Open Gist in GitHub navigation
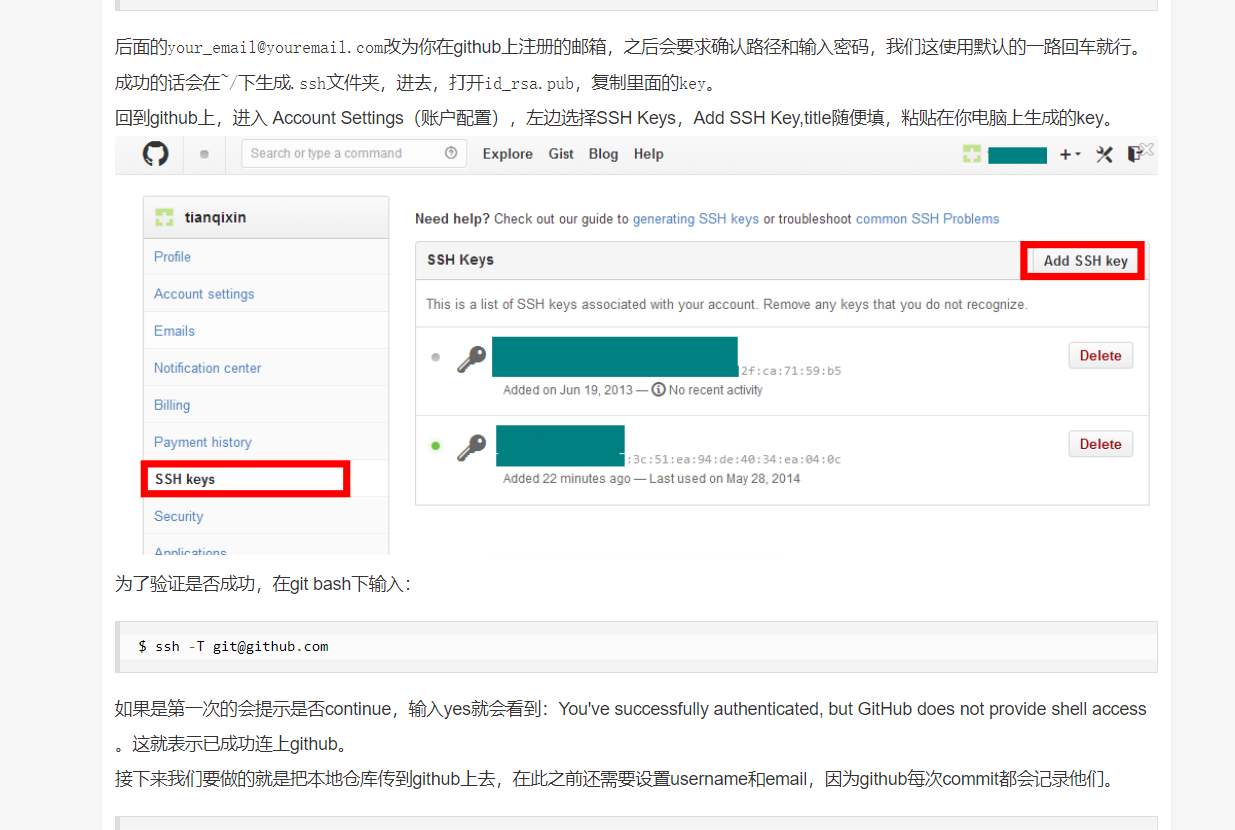 561,154
